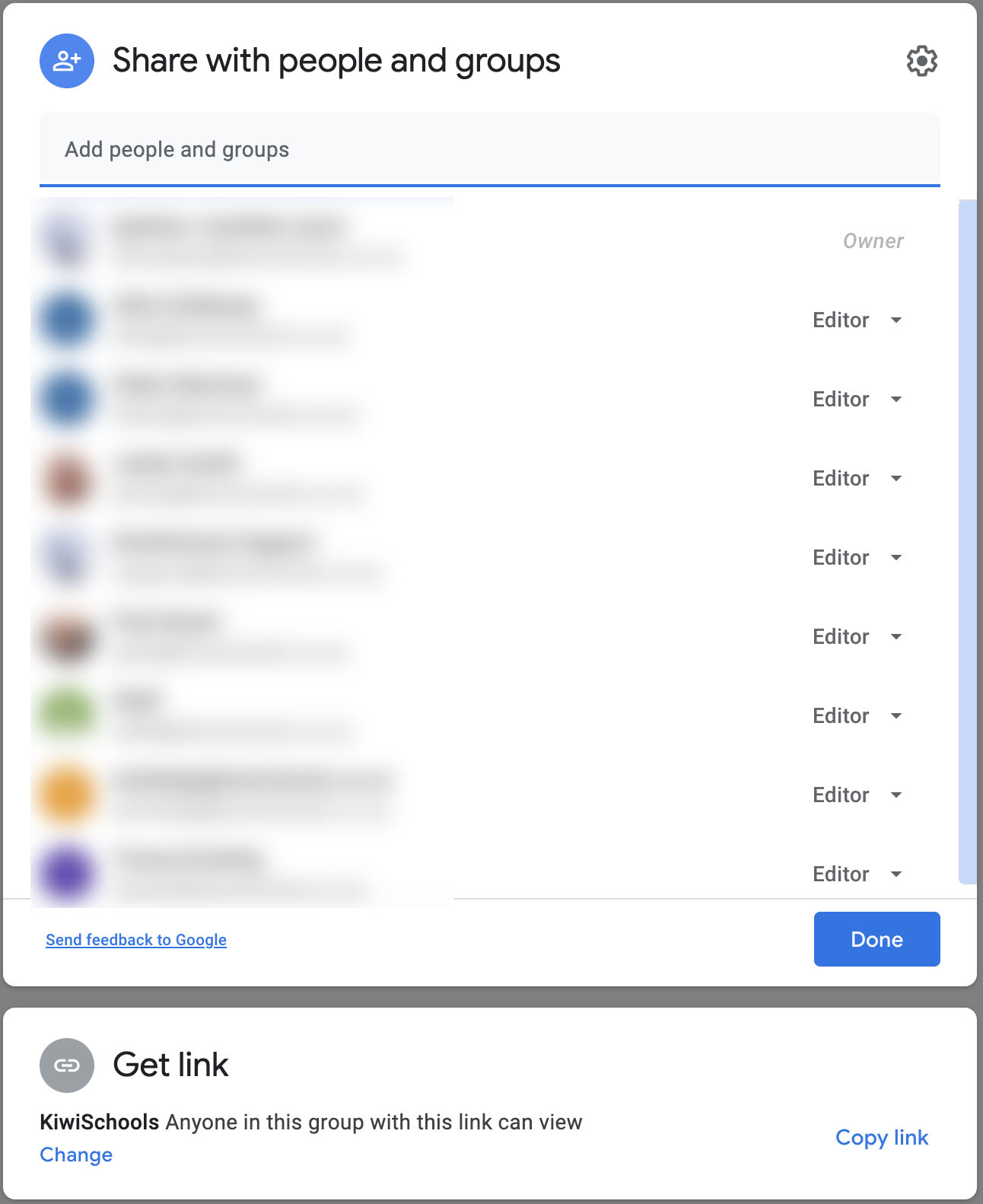
Task: Click Change to modify link access
Action: [75, 1155]
